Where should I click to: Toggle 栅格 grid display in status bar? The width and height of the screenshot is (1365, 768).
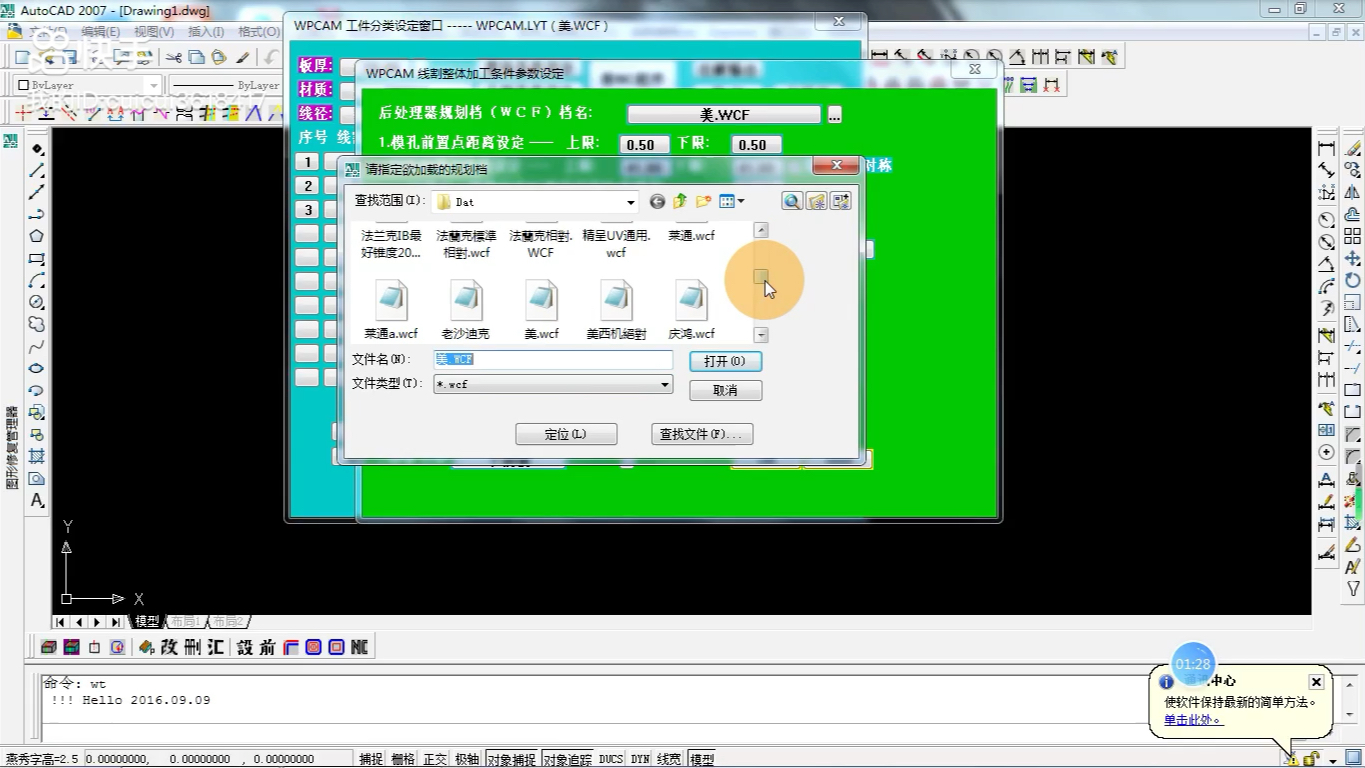click(x=403, y=760)
